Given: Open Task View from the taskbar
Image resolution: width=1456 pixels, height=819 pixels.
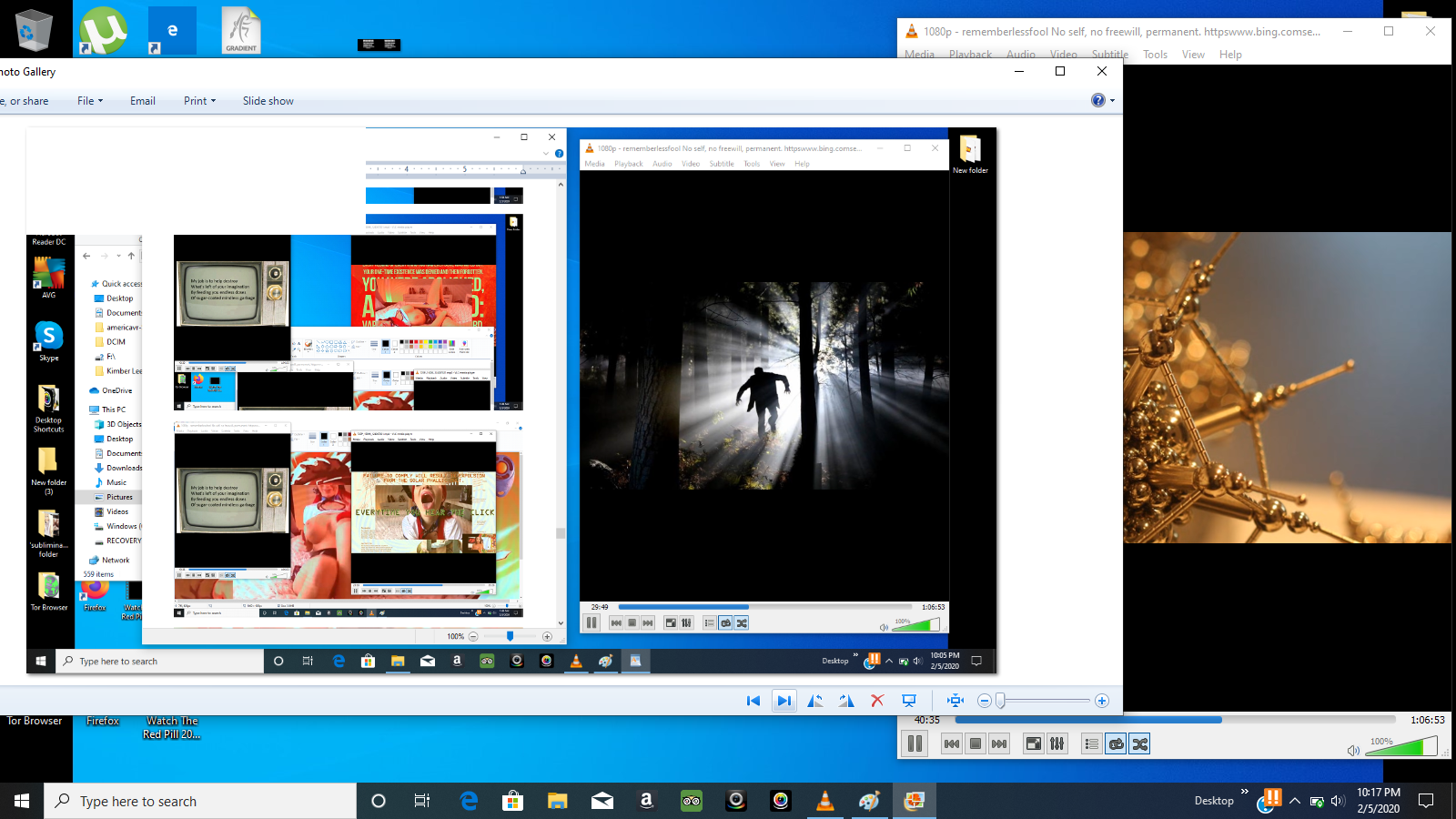Looking at the screenshot, I should 422,801.
